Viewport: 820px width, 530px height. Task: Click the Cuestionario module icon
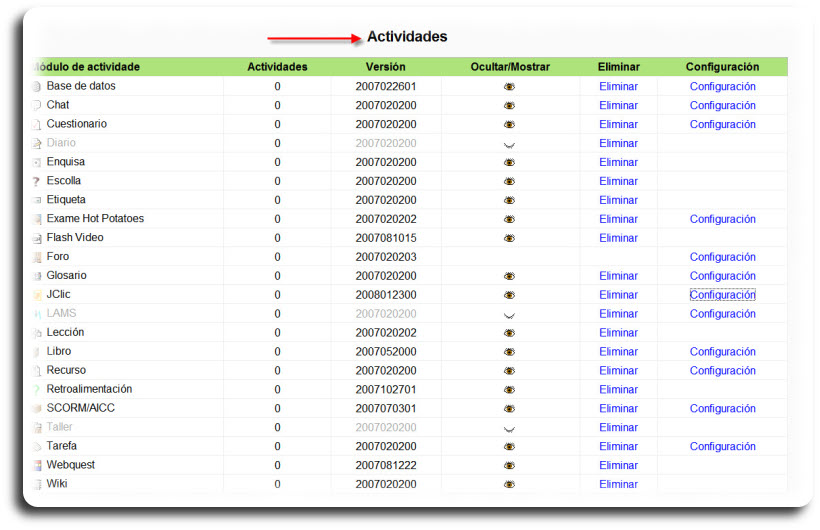coord(37,125)
